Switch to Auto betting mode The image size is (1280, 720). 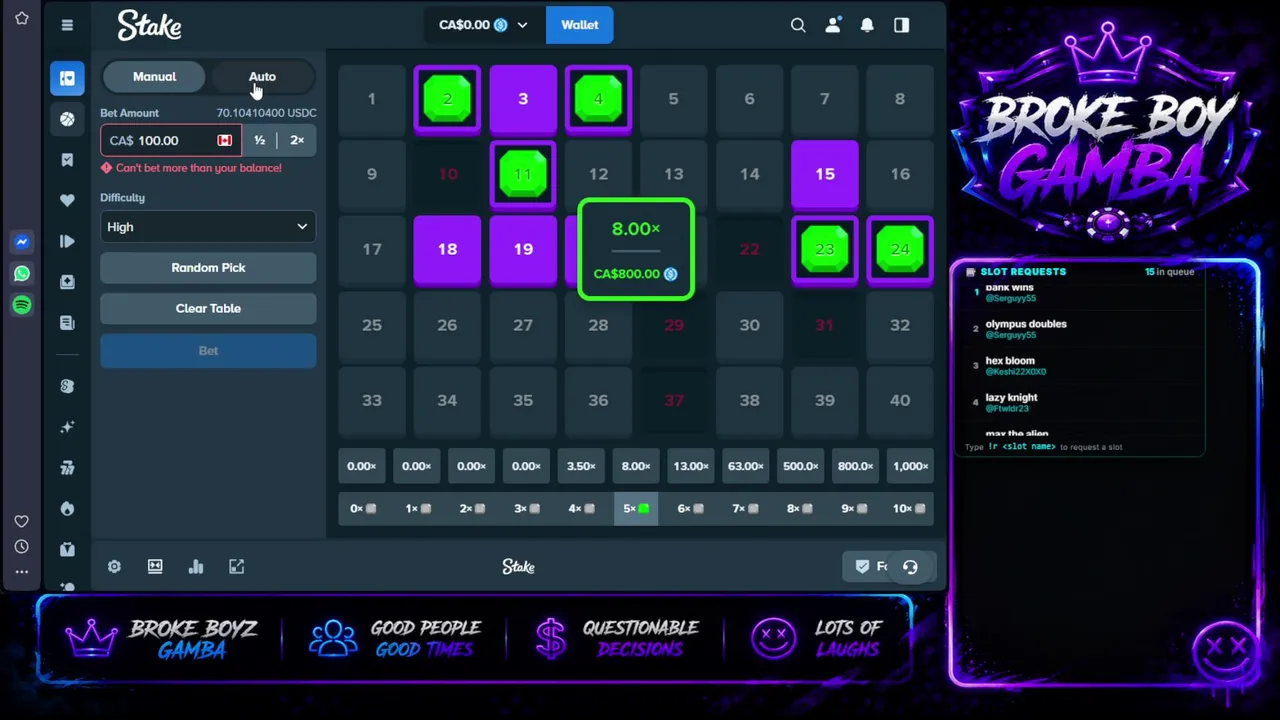tap(262, 77)
